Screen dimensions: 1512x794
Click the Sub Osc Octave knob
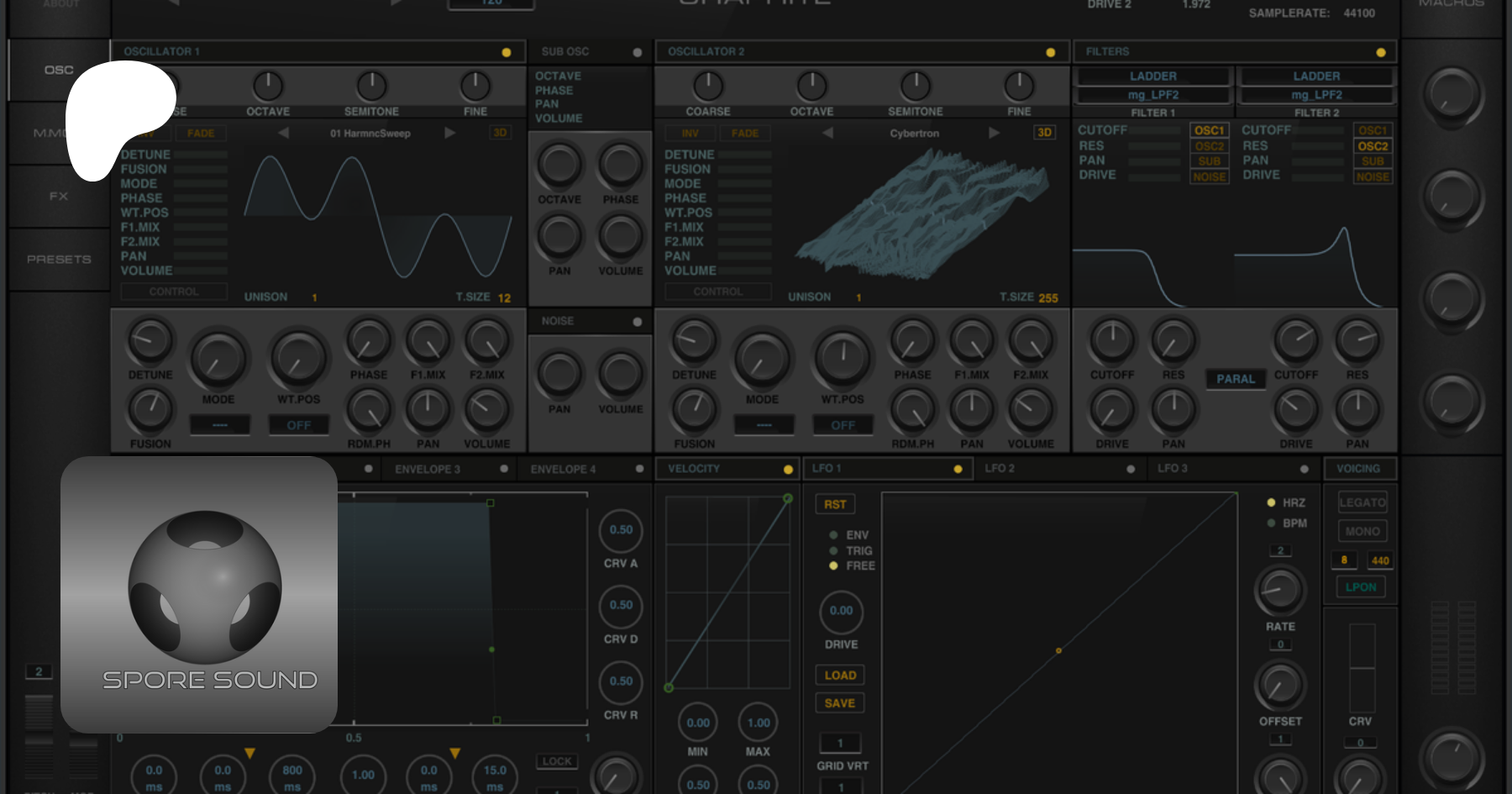559,166
